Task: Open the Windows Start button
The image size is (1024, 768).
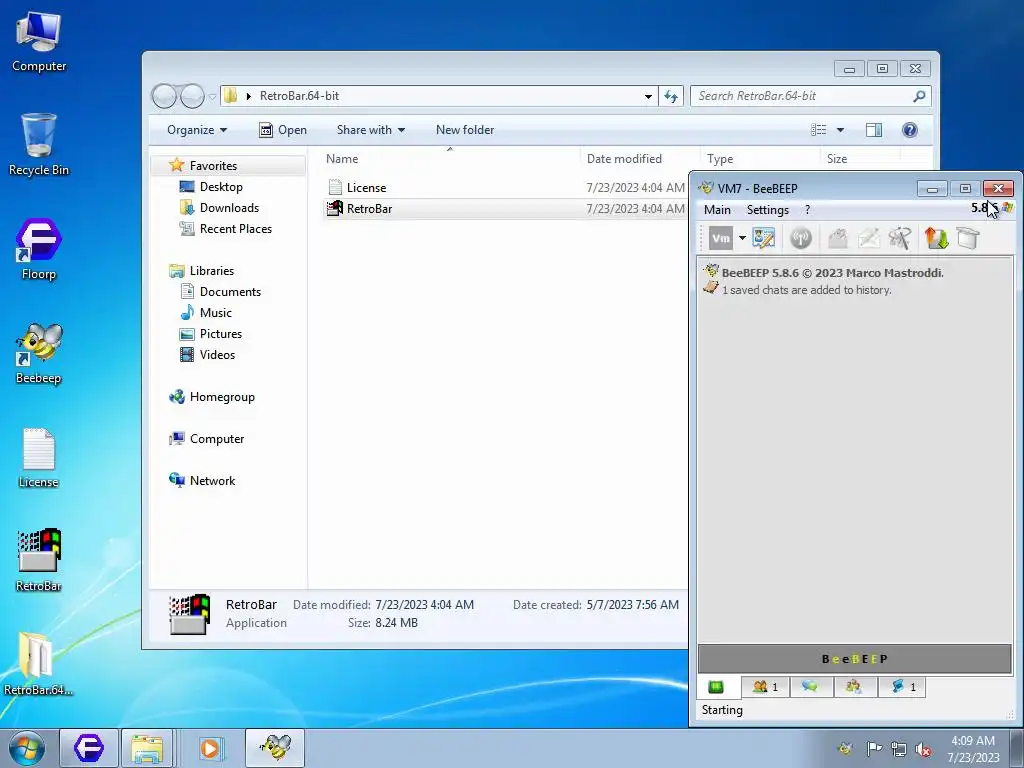Action: click(x=26, y=748)
